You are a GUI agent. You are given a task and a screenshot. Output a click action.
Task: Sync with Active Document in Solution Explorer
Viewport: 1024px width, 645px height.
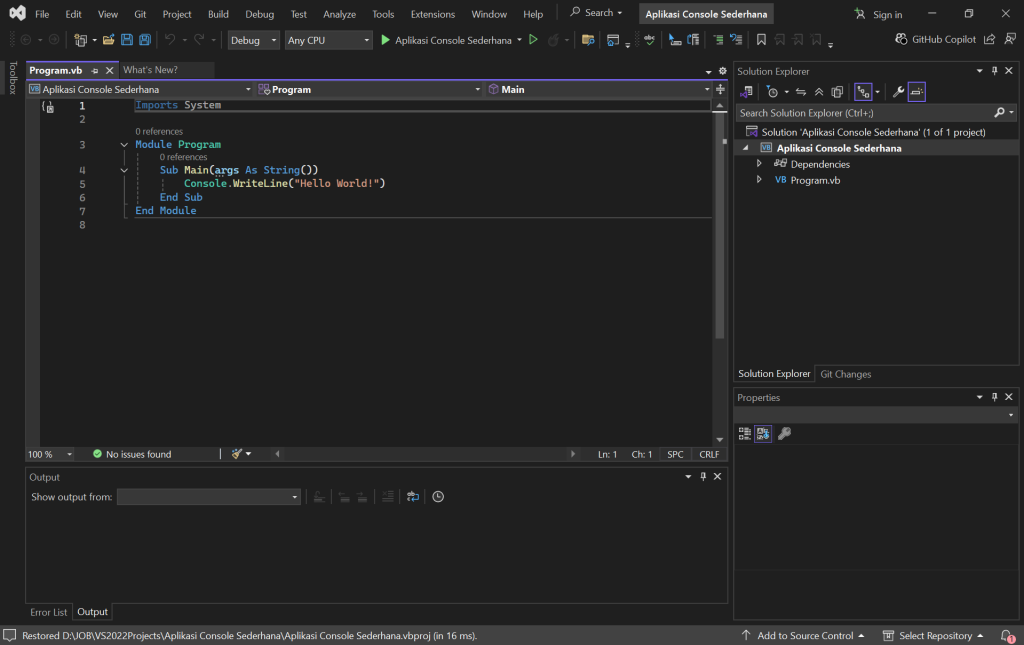point(801,92)
